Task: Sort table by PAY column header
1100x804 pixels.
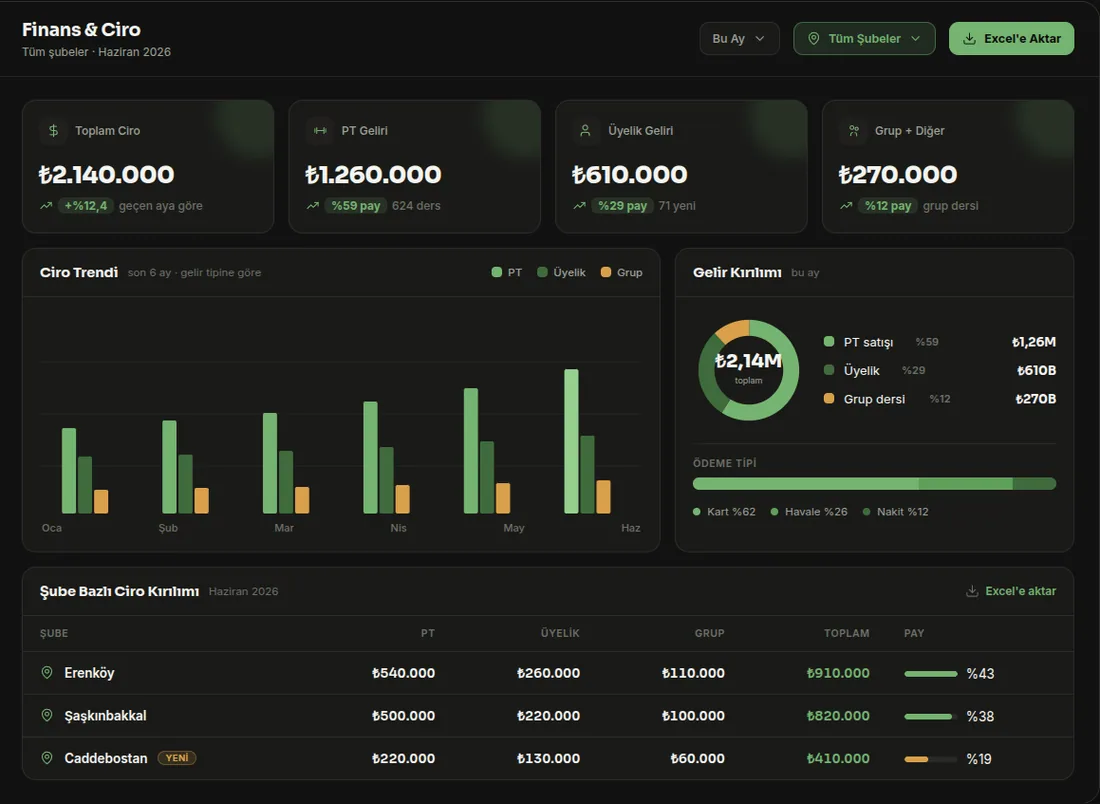Action: 914,634
